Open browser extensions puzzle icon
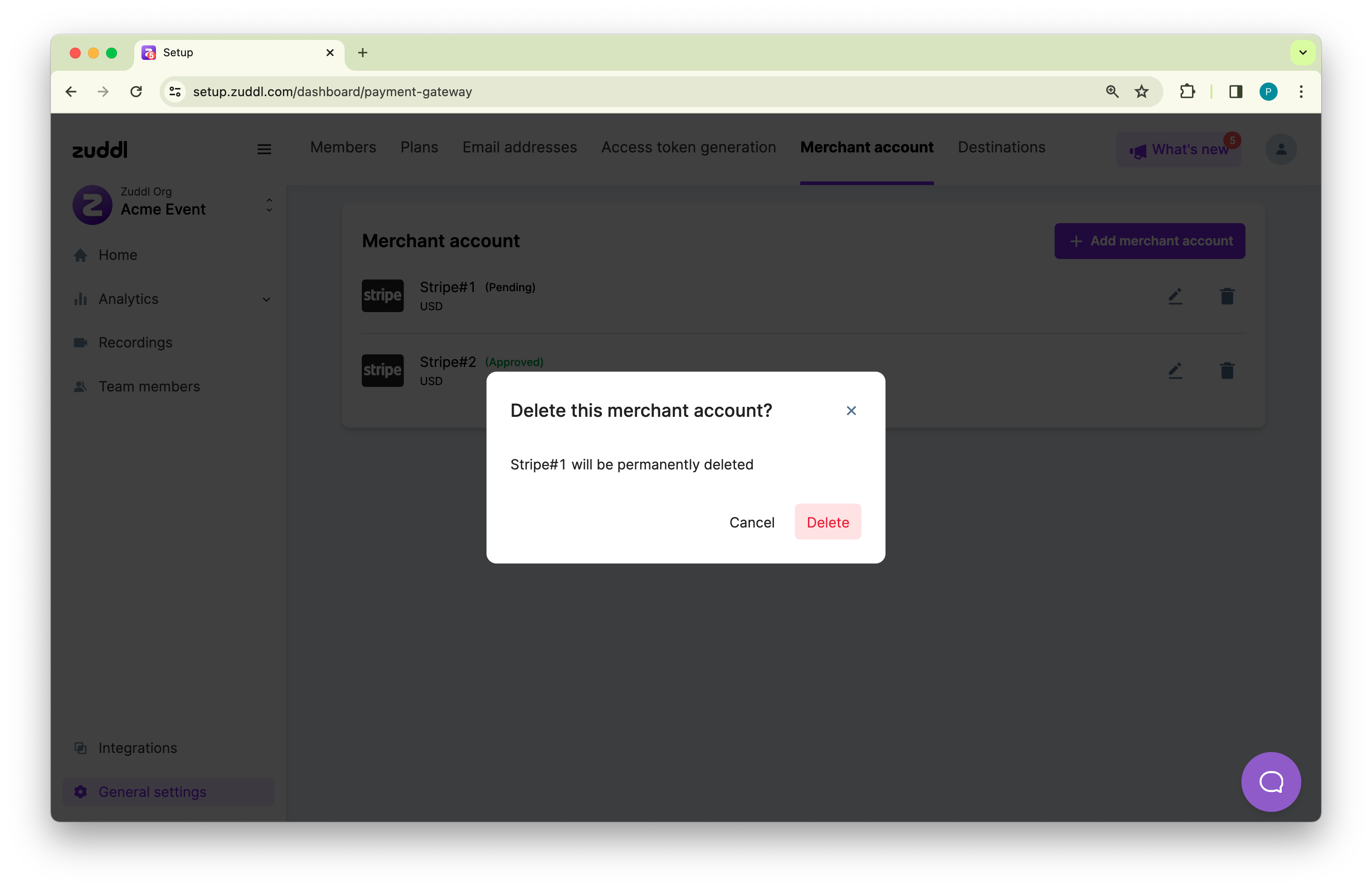 click(1187, 92)
